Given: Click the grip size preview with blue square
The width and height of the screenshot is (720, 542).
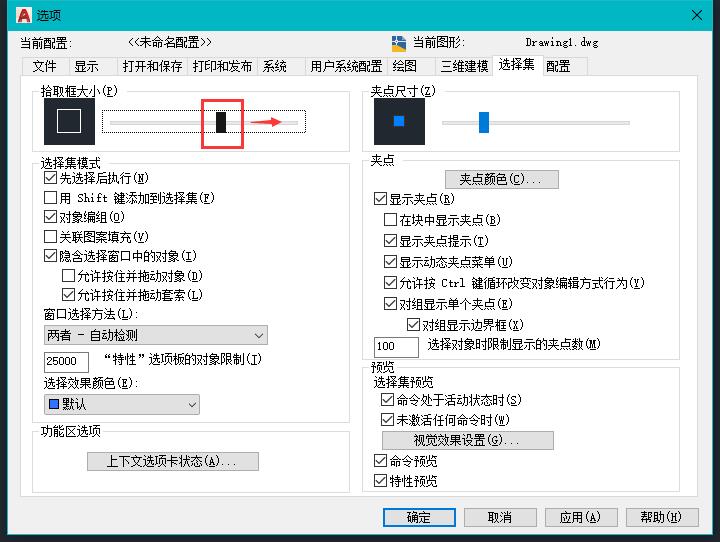Looking at the screenshot, I should coord(399,122).
